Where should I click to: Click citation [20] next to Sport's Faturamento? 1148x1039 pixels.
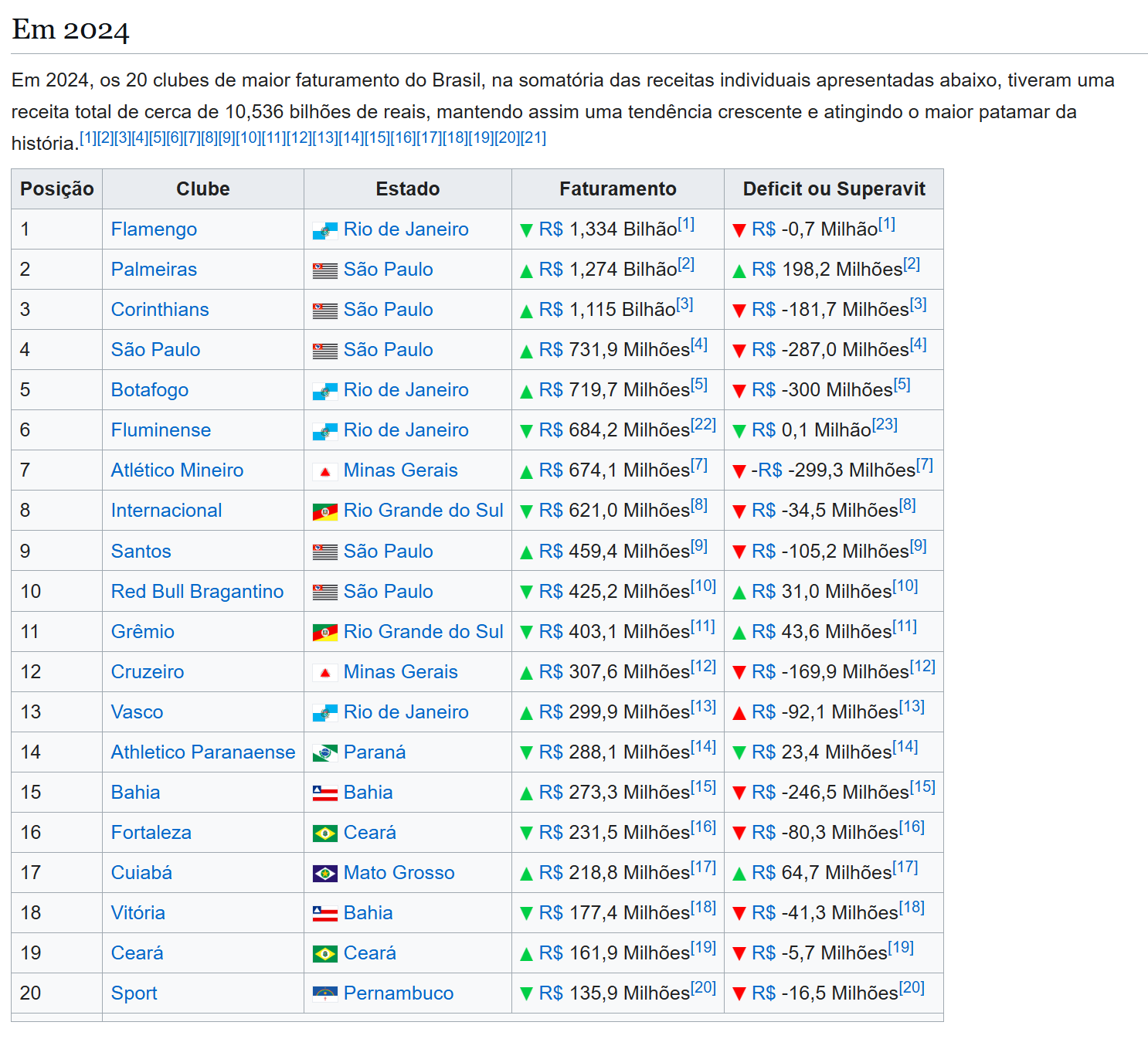click(703, 987)
